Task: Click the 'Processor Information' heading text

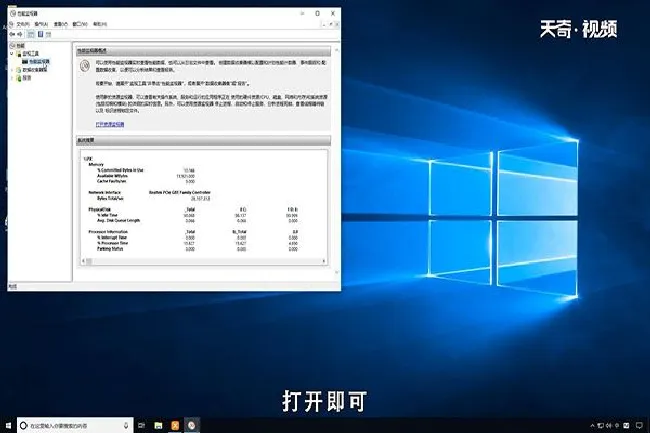Action: [x=108, y=232]
